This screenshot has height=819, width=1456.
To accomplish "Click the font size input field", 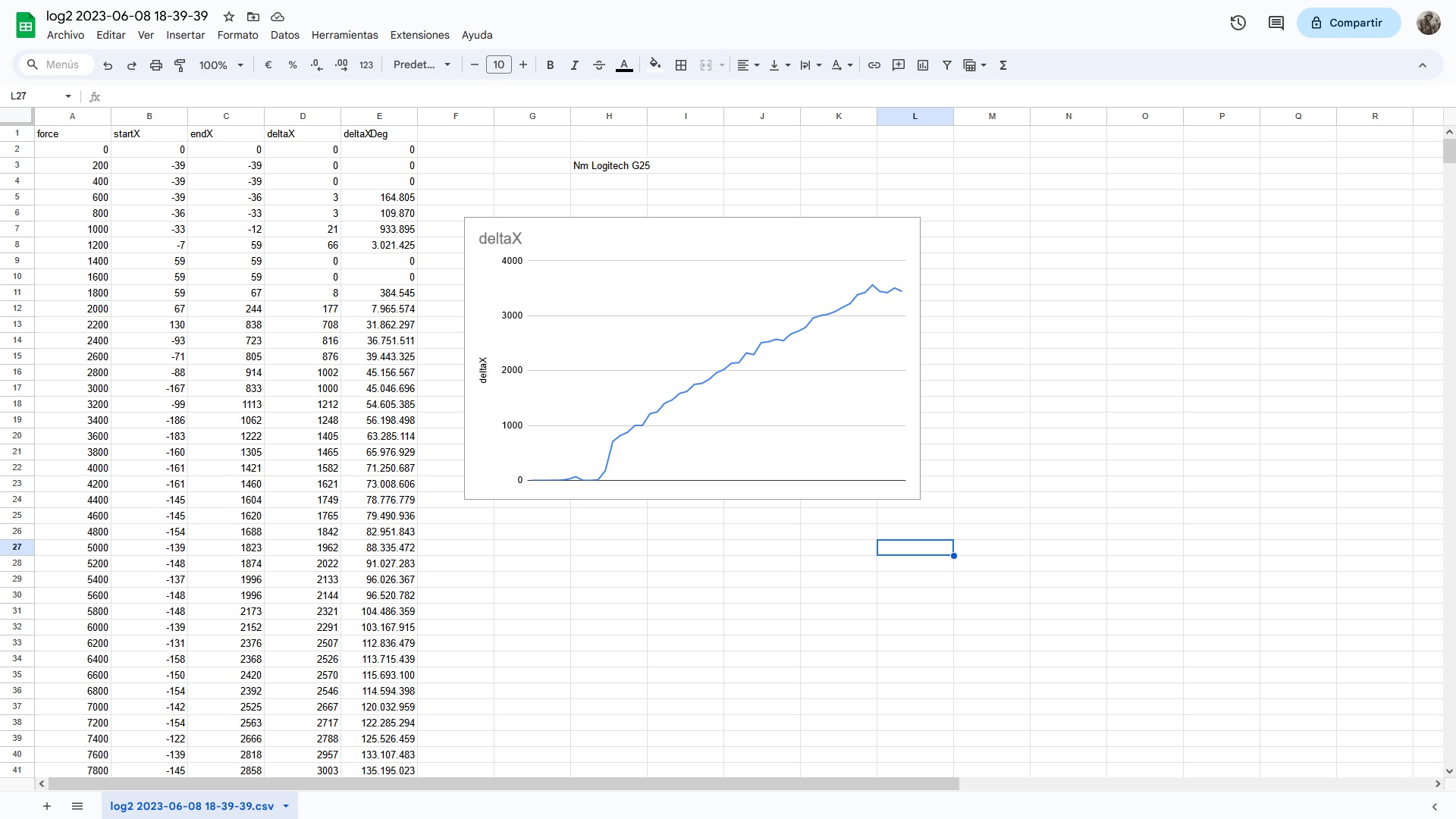I will (499, 65).
